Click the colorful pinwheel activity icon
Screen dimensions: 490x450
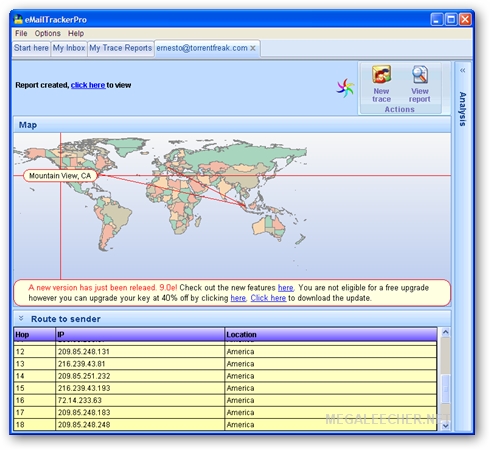[345, 88]
